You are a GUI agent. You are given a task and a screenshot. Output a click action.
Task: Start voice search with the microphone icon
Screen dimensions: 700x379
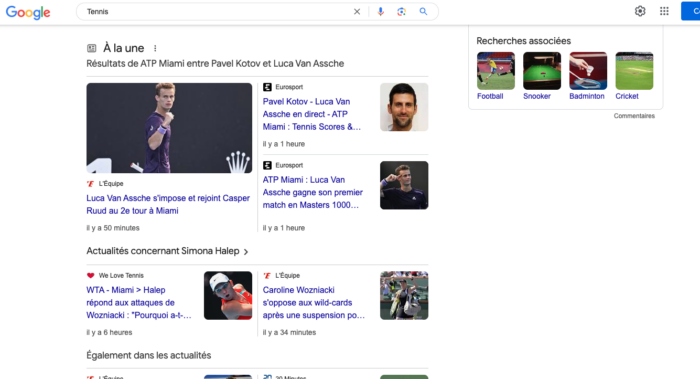point(380,12)
